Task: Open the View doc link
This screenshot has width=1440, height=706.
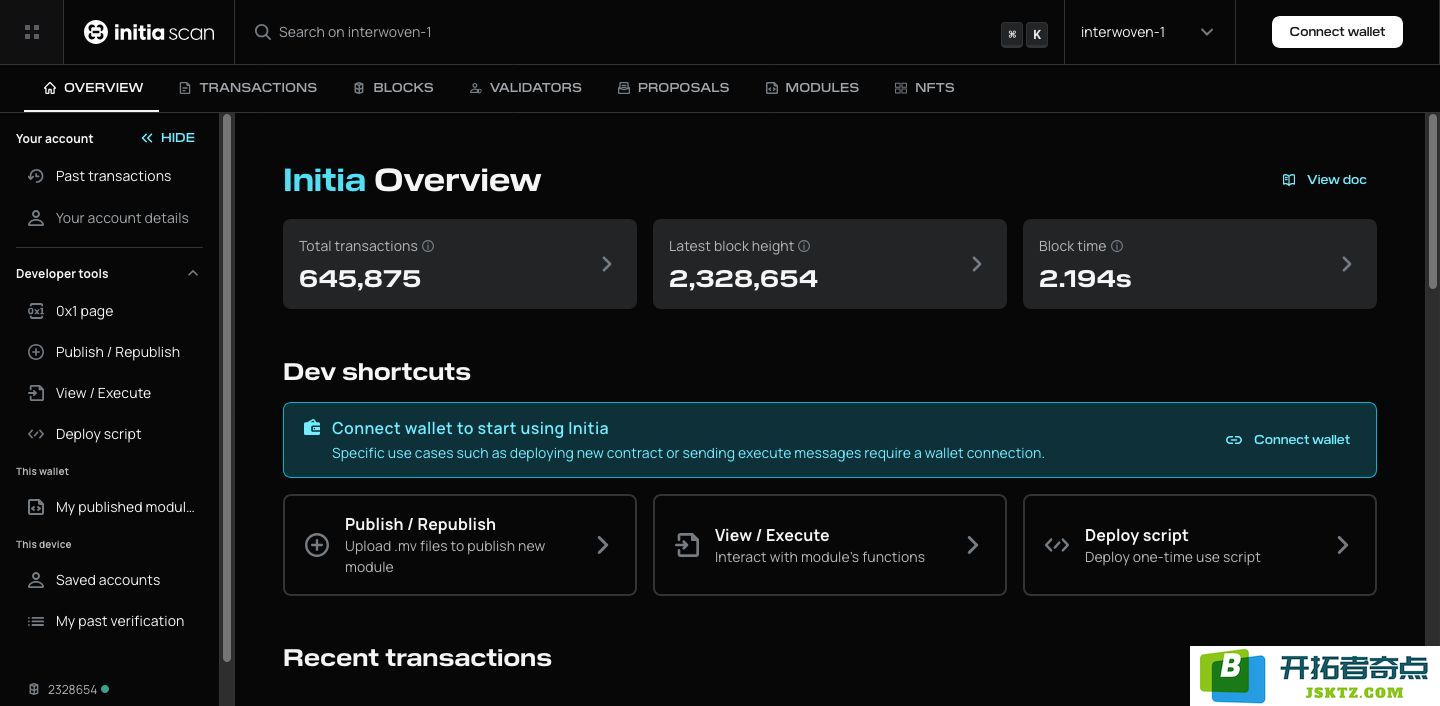Action: (x=1325, y=180)
